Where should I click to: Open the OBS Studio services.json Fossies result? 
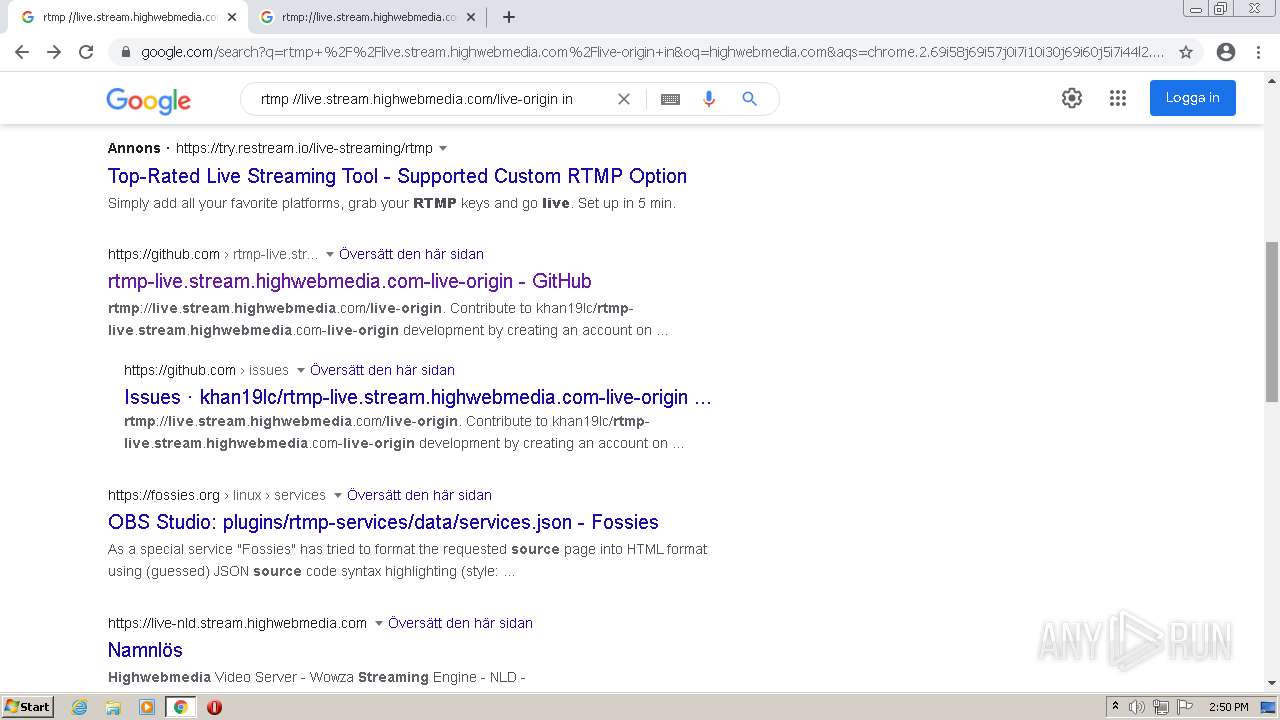[x=383, y=522]
